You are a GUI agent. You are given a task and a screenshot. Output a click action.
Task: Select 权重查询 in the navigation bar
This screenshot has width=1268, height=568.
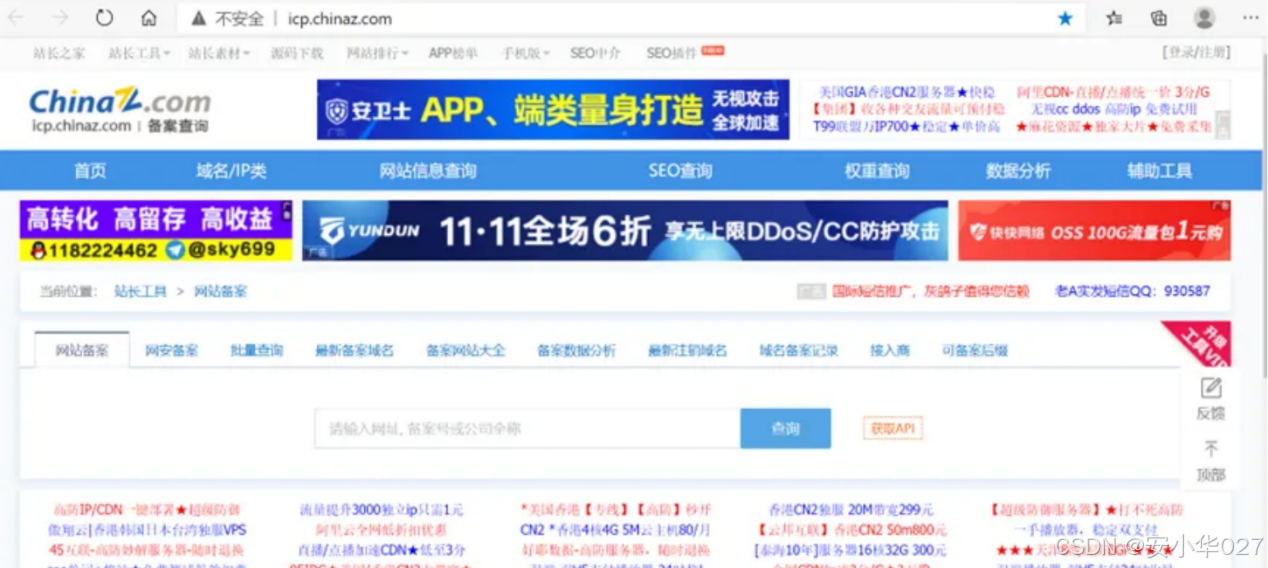click(877, 171)
